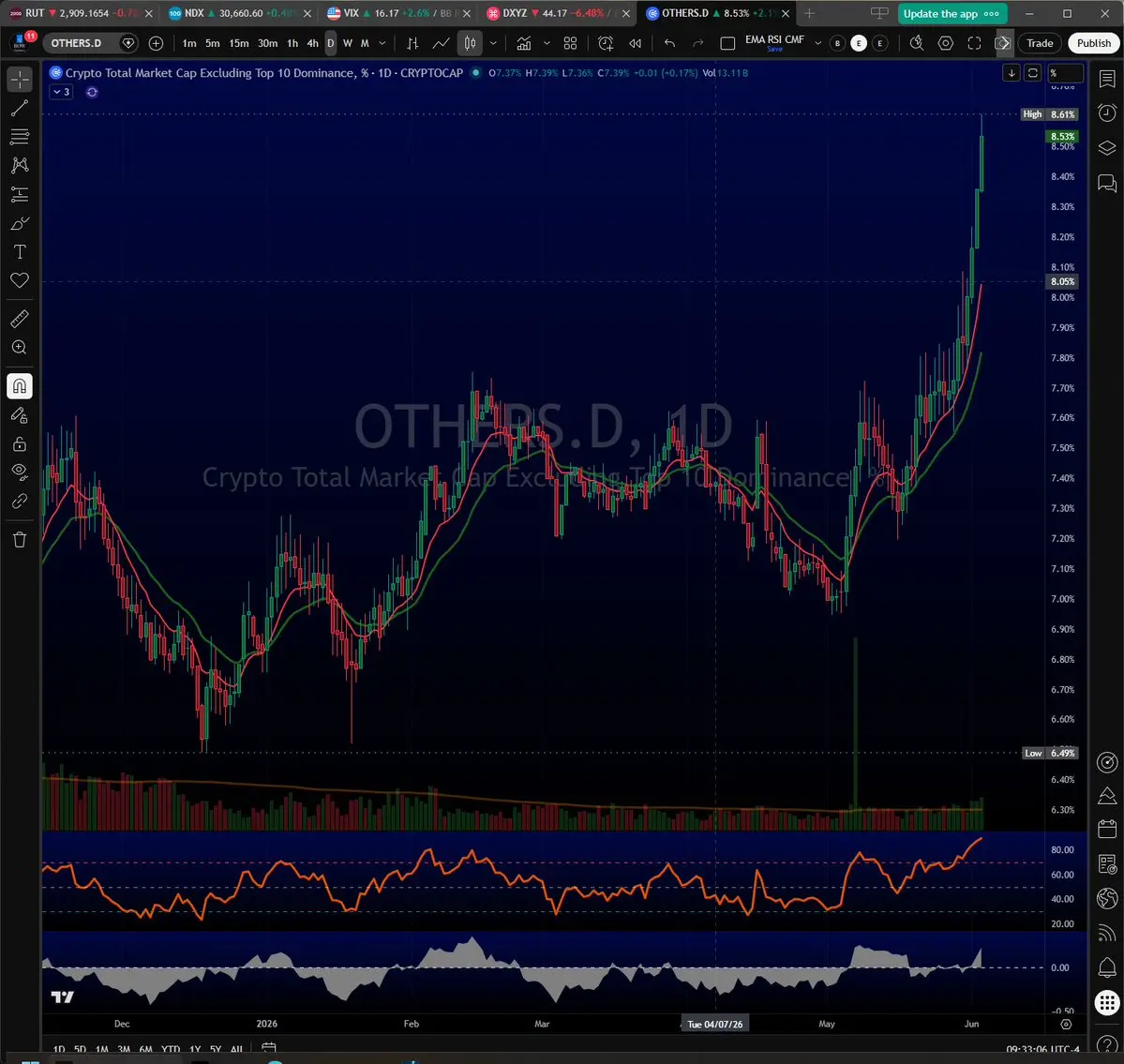Select the 1m interval
Screen dimensions: 1124x1064
pyautogui.click(x=189, y=43)
